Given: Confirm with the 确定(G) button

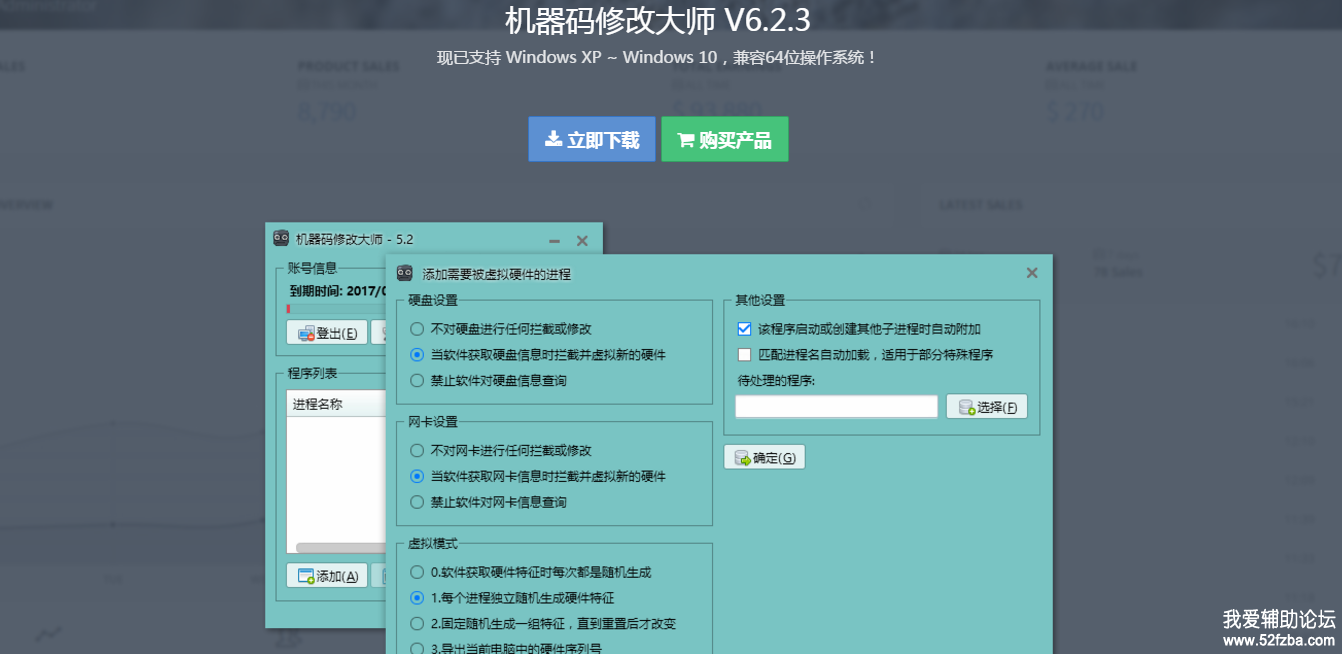Looking at the screenshot, I should tap(765, 458).
